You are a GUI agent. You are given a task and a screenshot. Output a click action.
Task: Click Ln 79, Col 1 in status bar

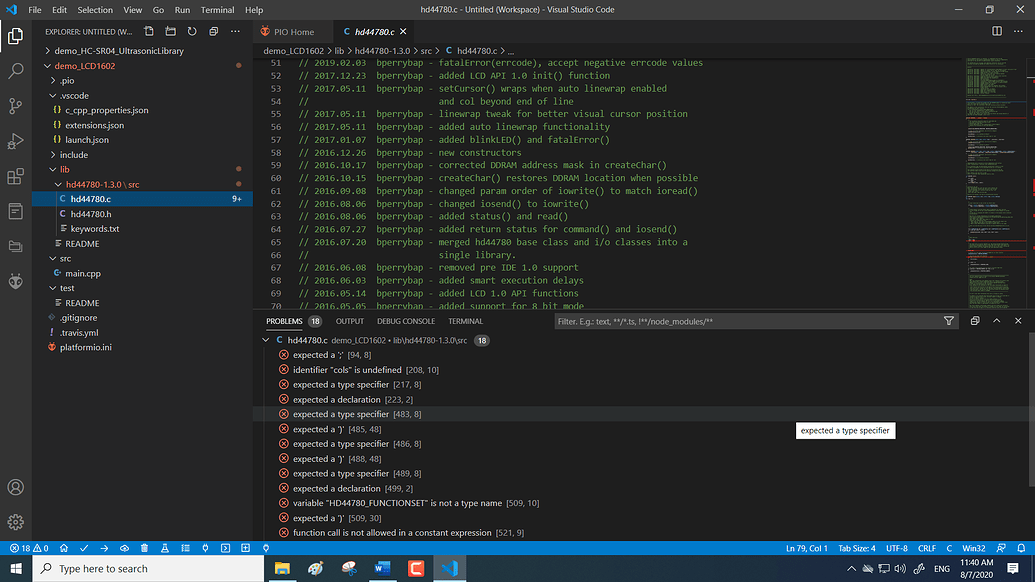click(x=806, y=548)
